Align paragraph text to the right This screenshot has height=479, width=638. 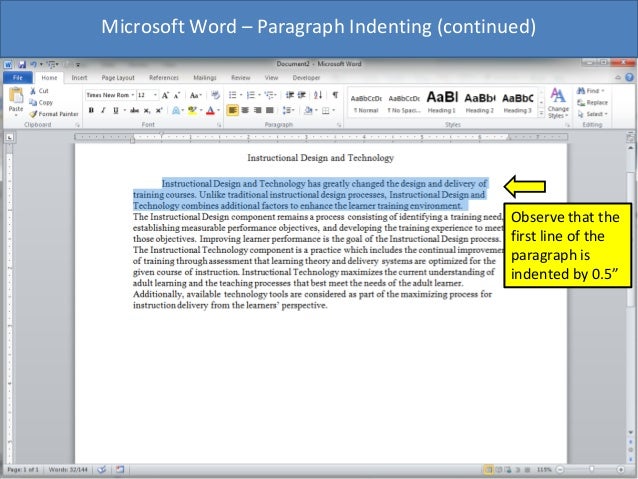coord(257,110)
